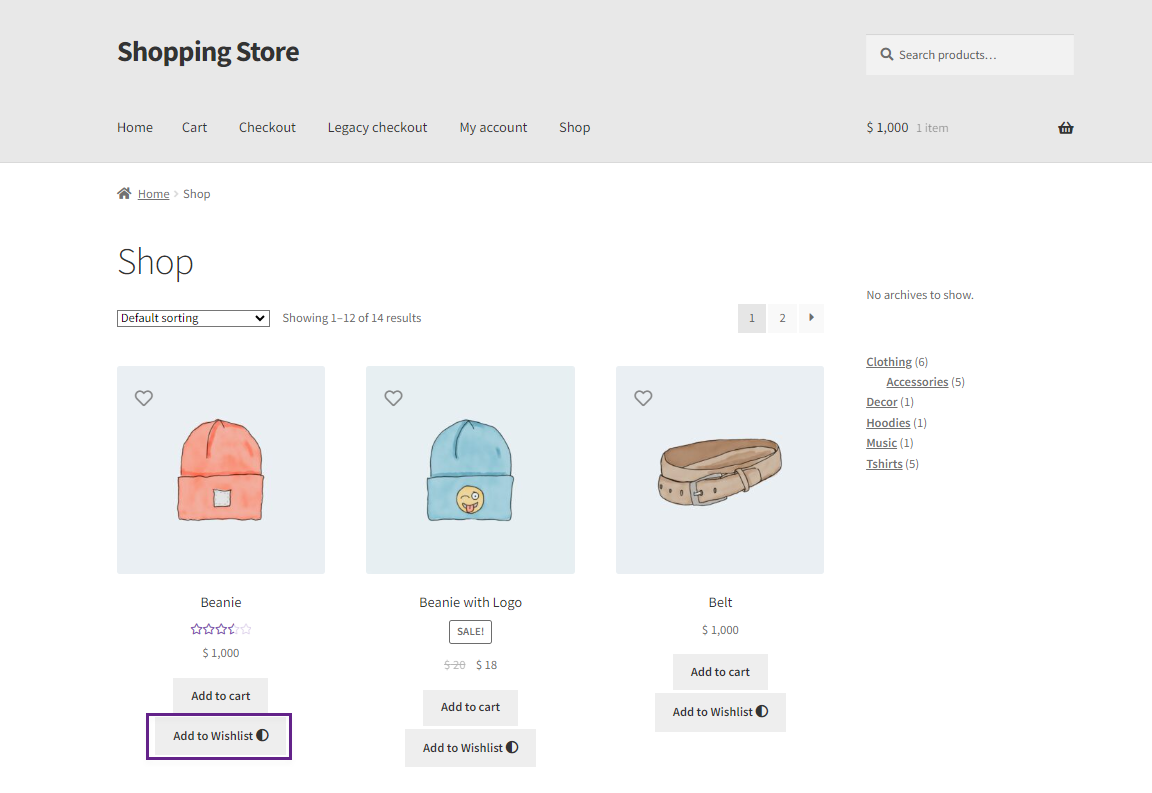Add Beanie with Logo to cart
Image resolution: width=1152 pixels, height=793 pixels.
coord(470,707)
